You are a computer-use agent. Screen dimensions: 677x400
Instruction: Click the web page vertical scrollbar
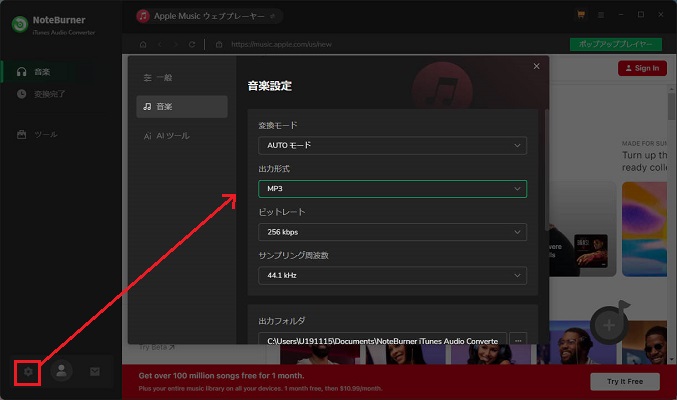click(x=671, y=106)
